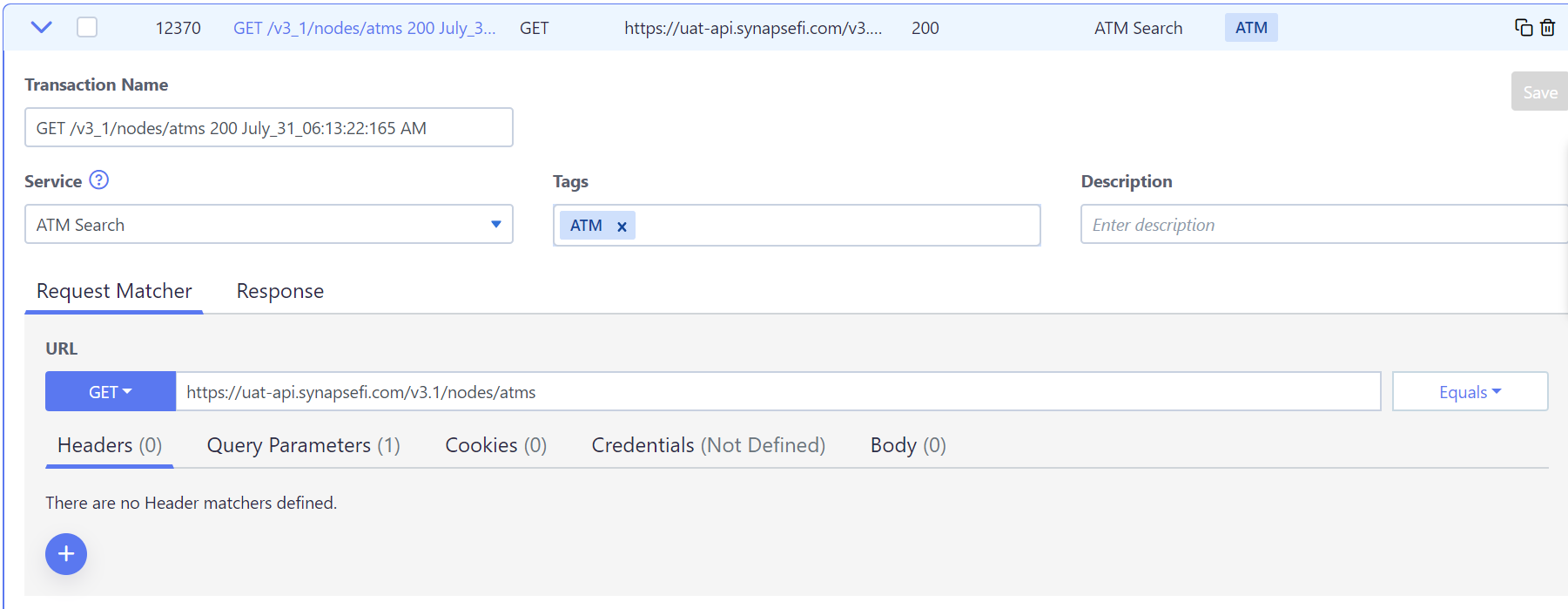Open the Query Parameters (1) tab
Viewport: 1568px width, 609px height.
[x=303, y=445]
